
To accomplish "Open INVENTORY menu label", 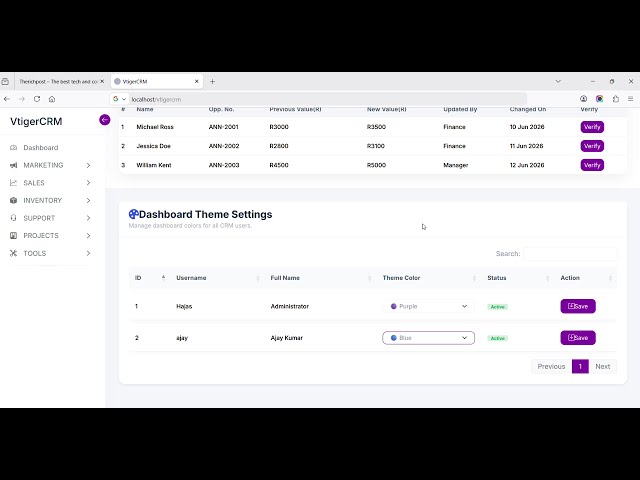I will (42, 200).
